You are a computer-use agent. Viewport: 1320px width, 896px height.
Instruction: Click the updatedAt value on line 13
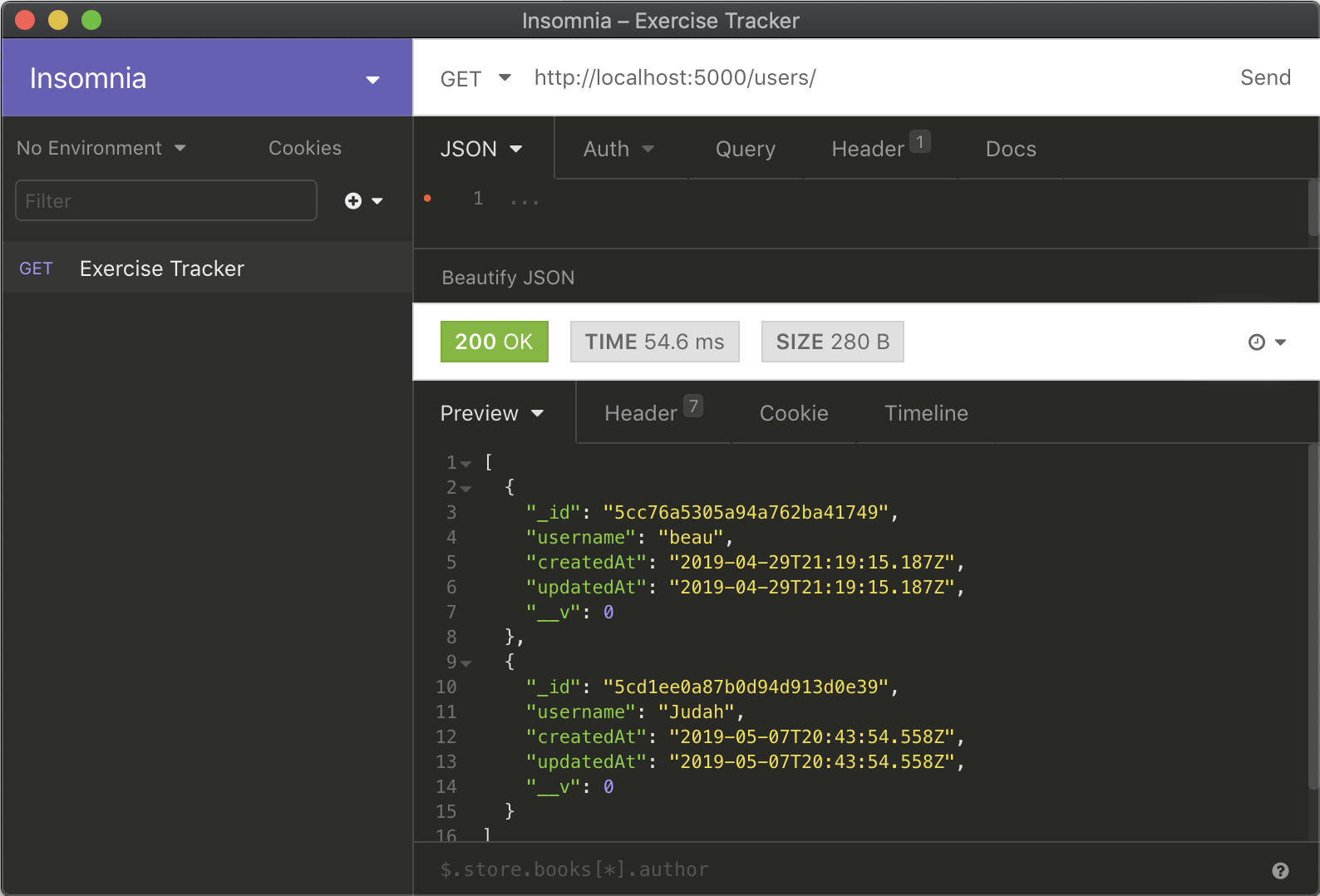coord(812,761)
